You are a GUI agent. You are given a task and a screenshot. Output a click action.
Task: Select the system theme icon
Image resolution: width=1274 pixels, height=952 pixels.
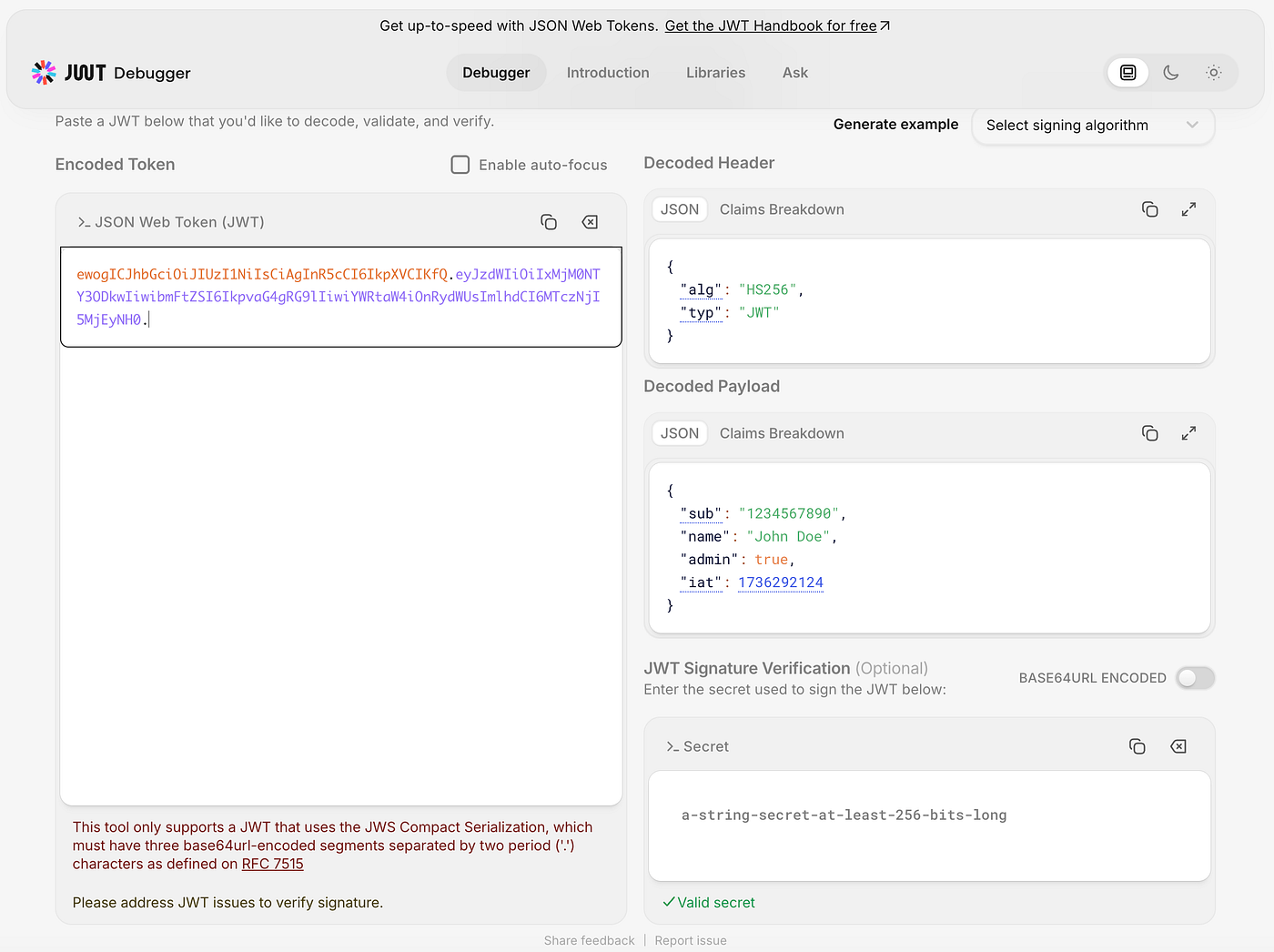click(1128, 73)
